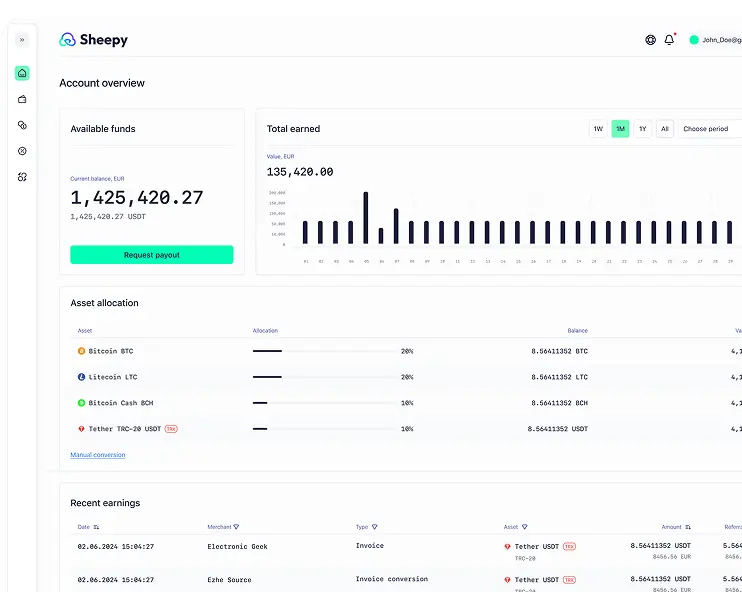
Task: Open the Home dashboard sidebar icon
Action: point(22,73)
